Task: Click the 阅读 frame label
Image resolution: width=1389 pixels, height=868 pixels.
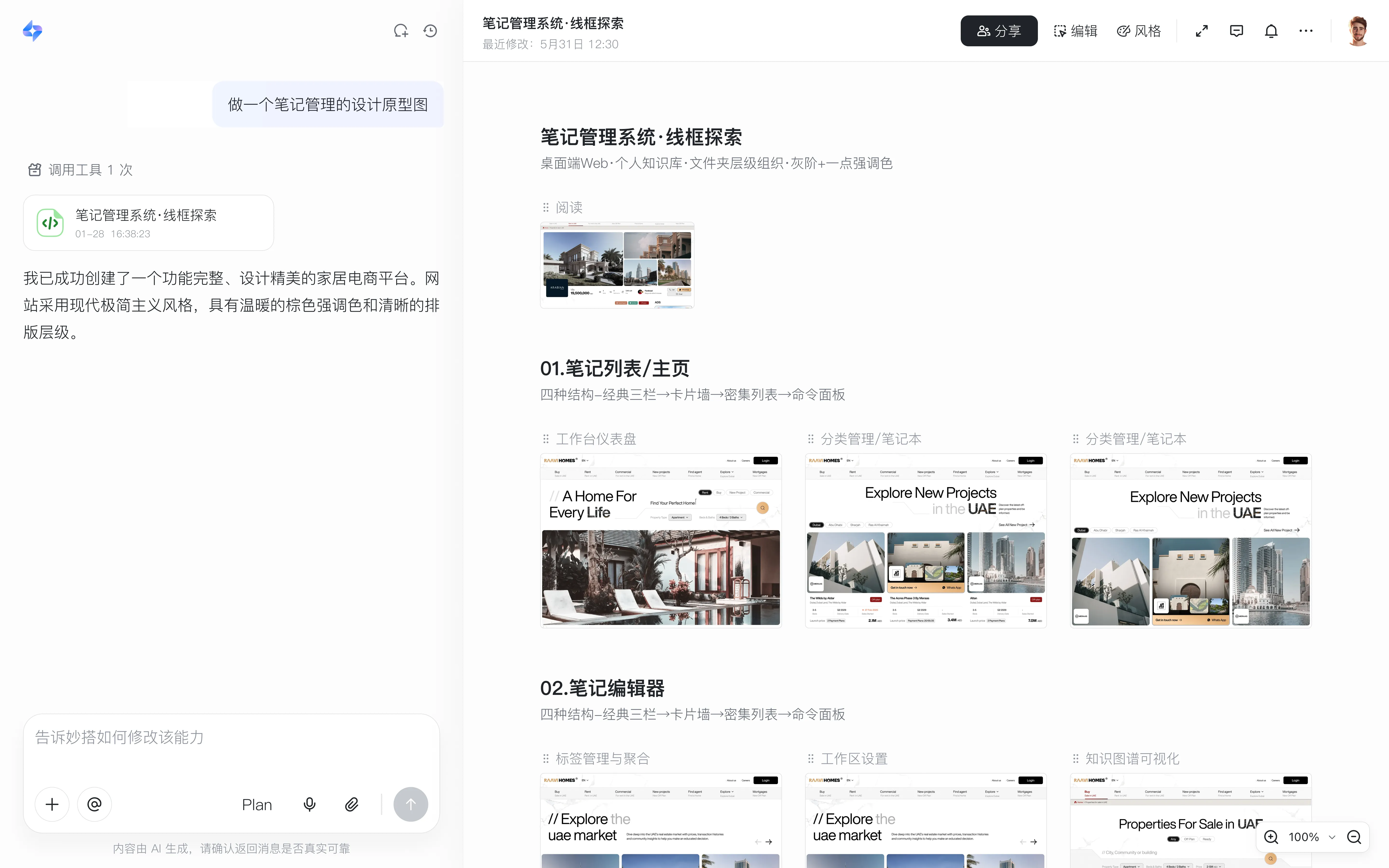Action: 569,207
